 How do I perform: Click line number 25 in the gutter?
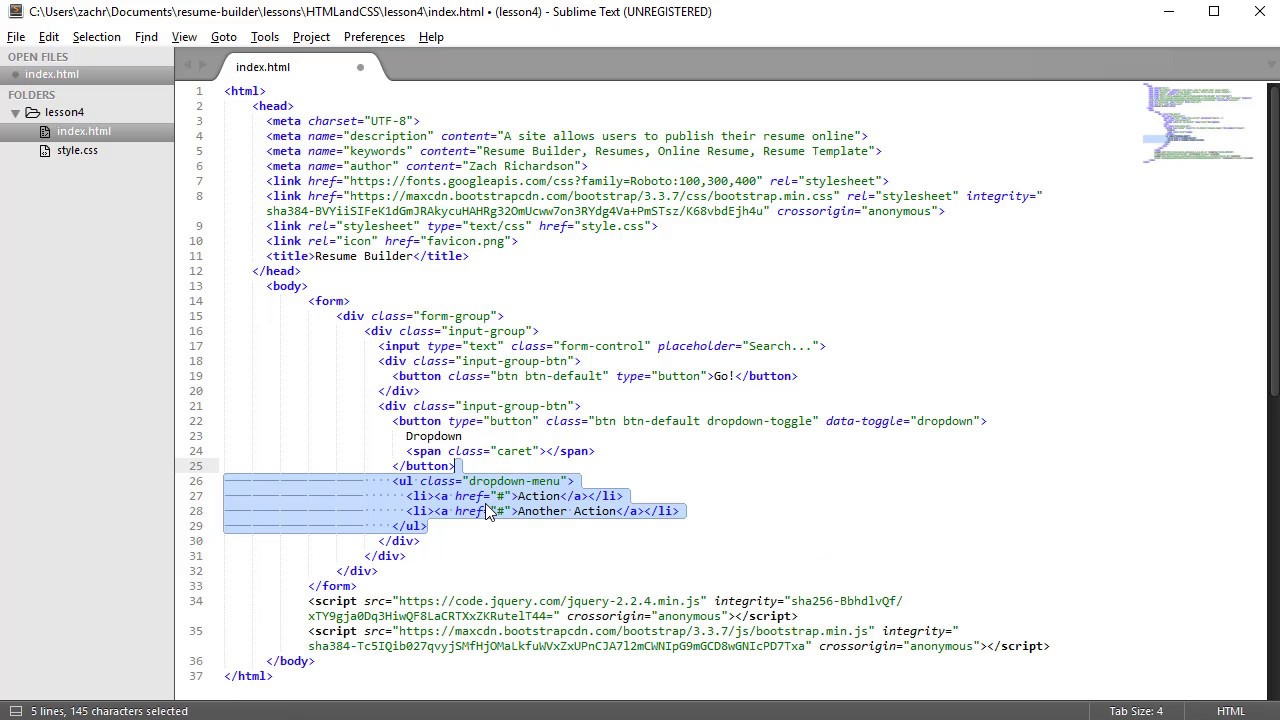196,466
